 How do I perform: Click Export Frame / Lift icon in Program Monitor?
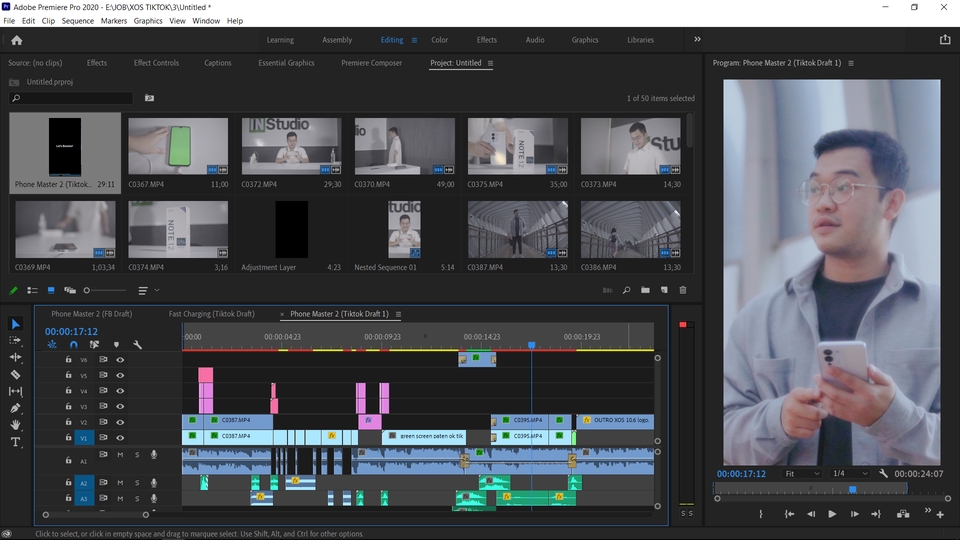(x=903, y=514)
